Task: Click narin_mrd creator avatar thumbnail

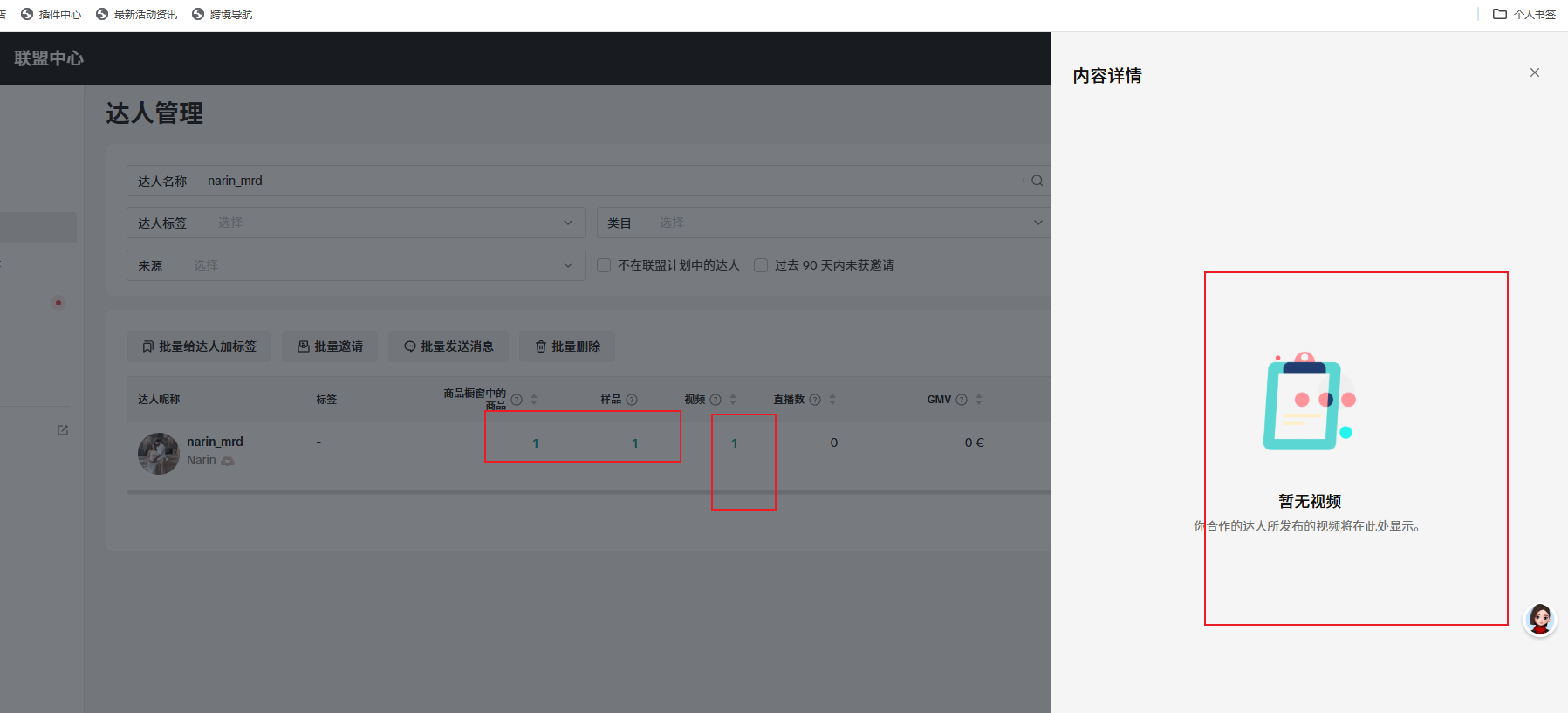Action: click(x=158, y=453)
